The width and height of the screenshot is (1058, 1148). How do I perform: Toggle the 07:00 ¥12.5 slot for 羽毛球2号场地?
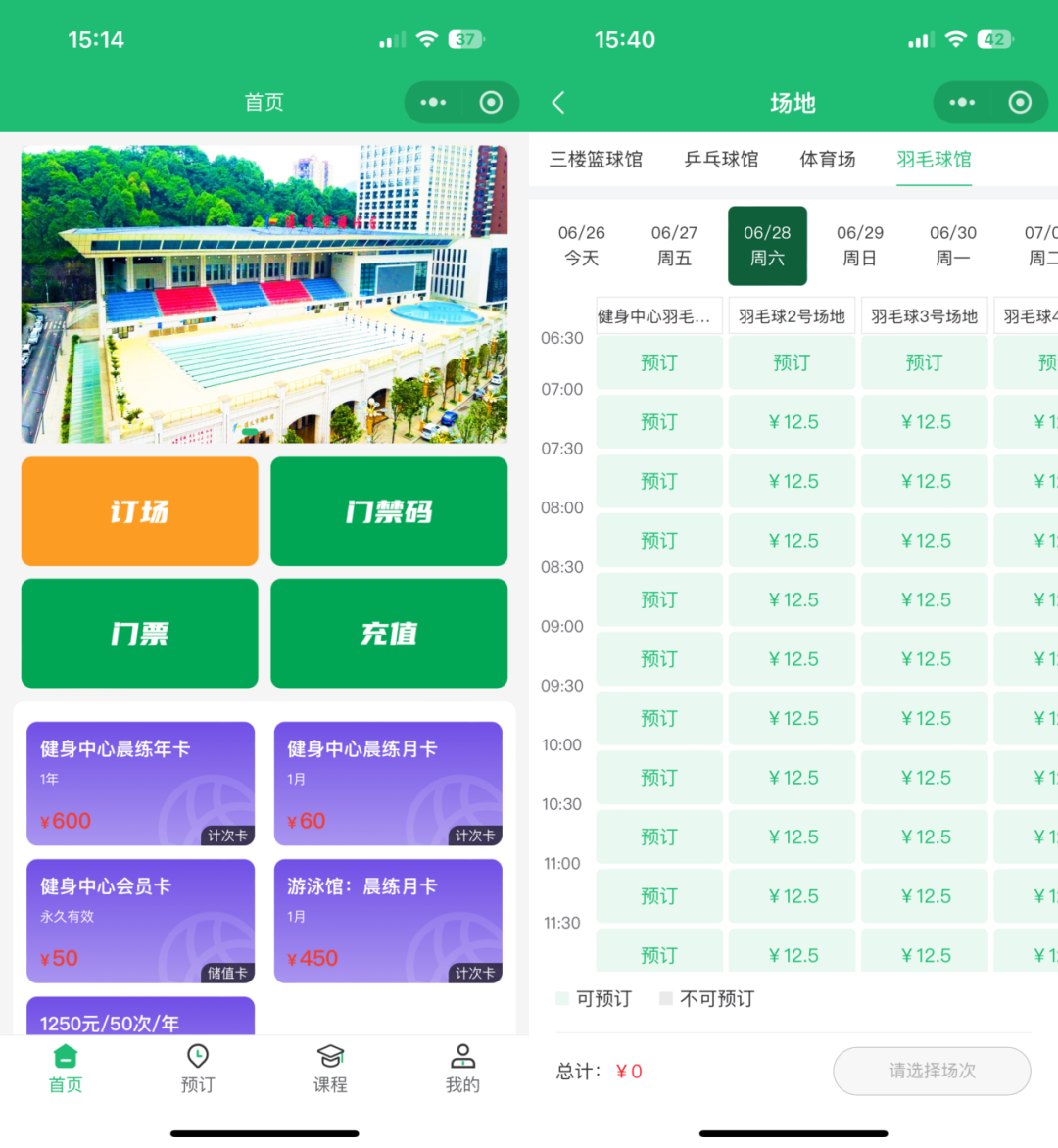tap(792, 421)
